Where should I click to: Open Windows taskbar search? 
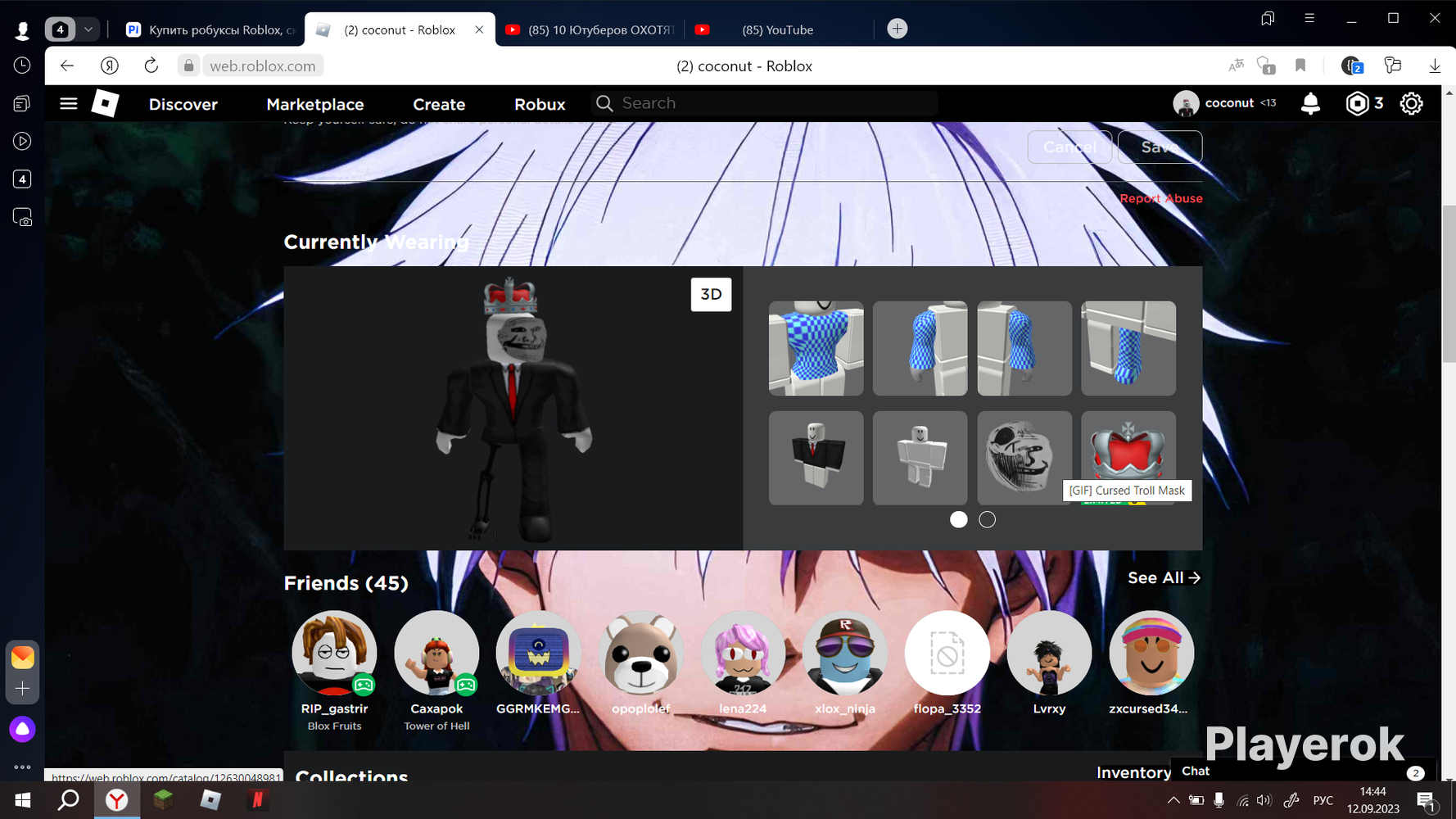pos(69,800)
